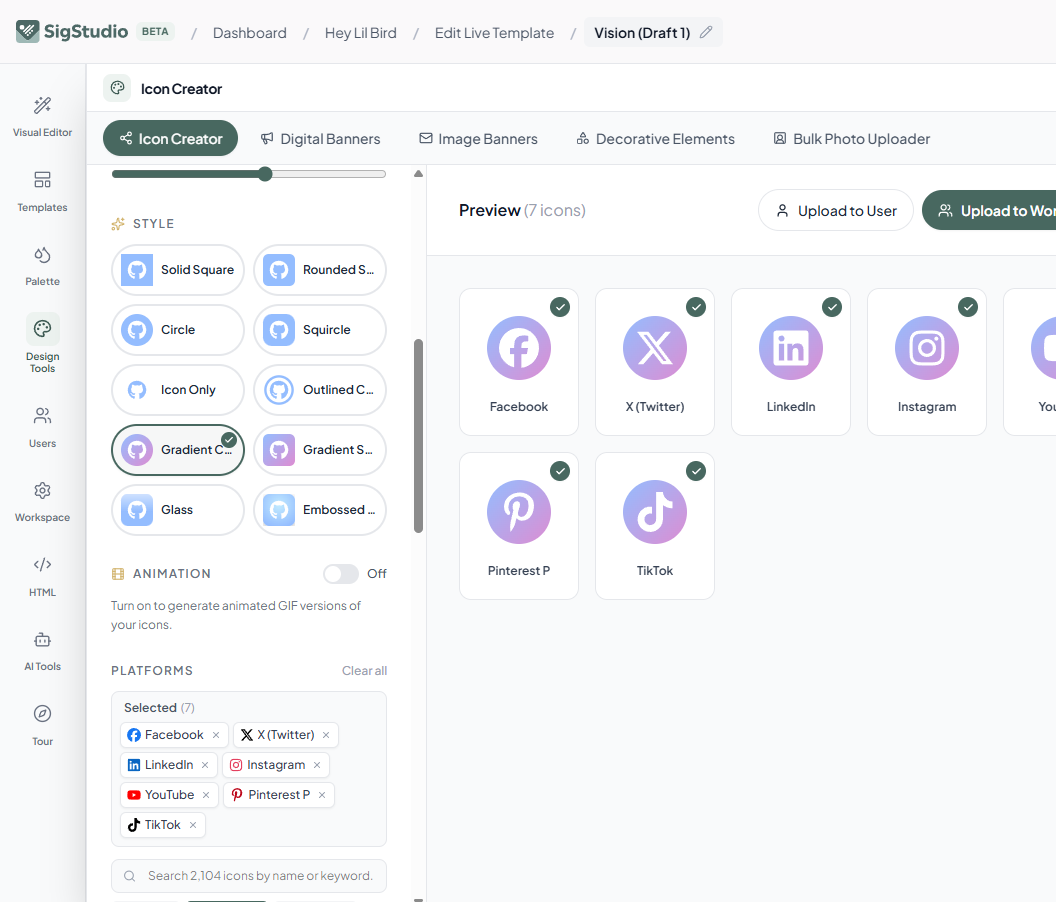Uncheck the Instagram preview card
The height and width of the screenshot is (902, 1056).
[x=968, y=307]
